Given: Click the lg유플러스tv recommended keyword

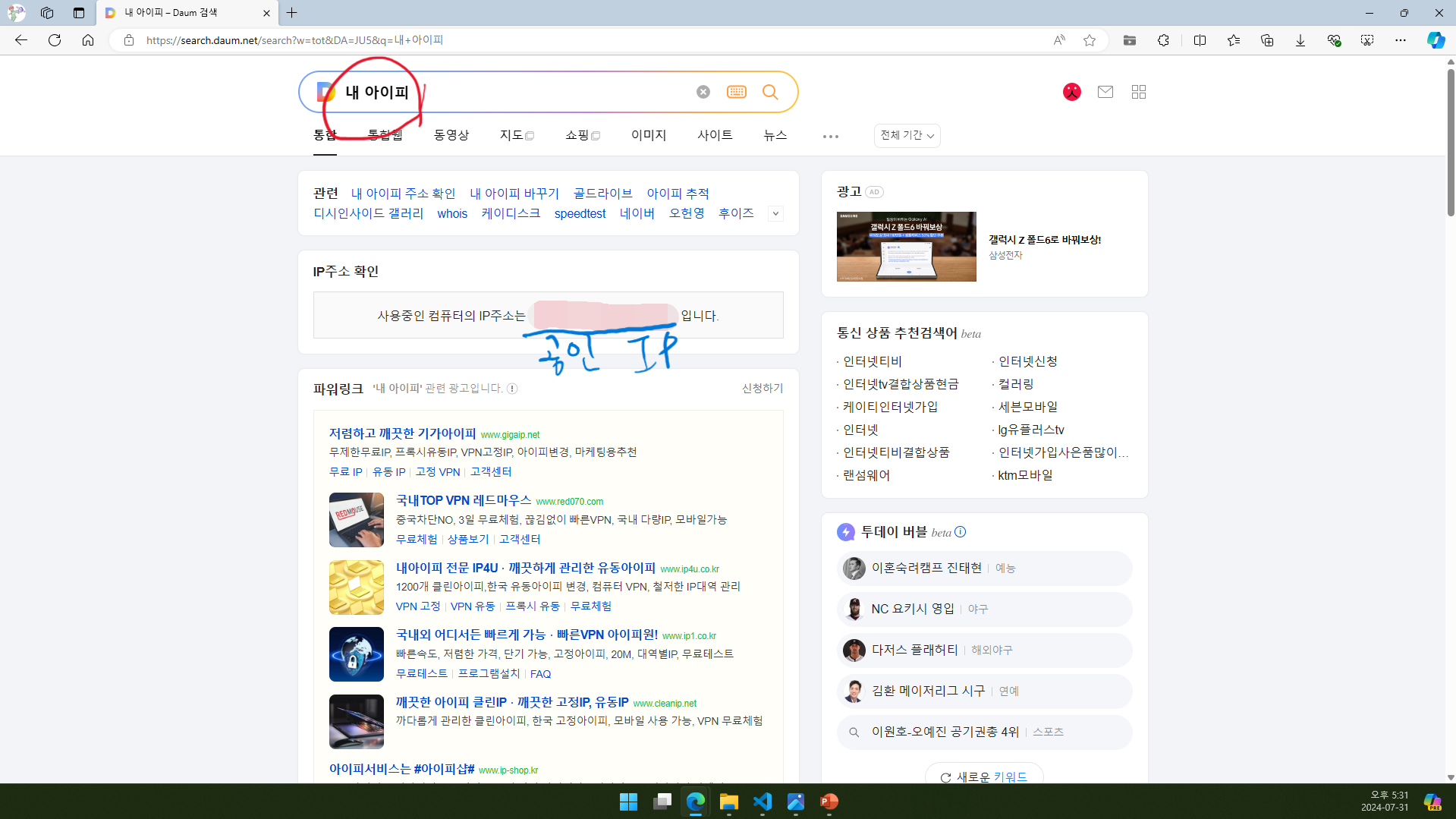Looking at the screenshot, I should click(x=1031, y=430).
